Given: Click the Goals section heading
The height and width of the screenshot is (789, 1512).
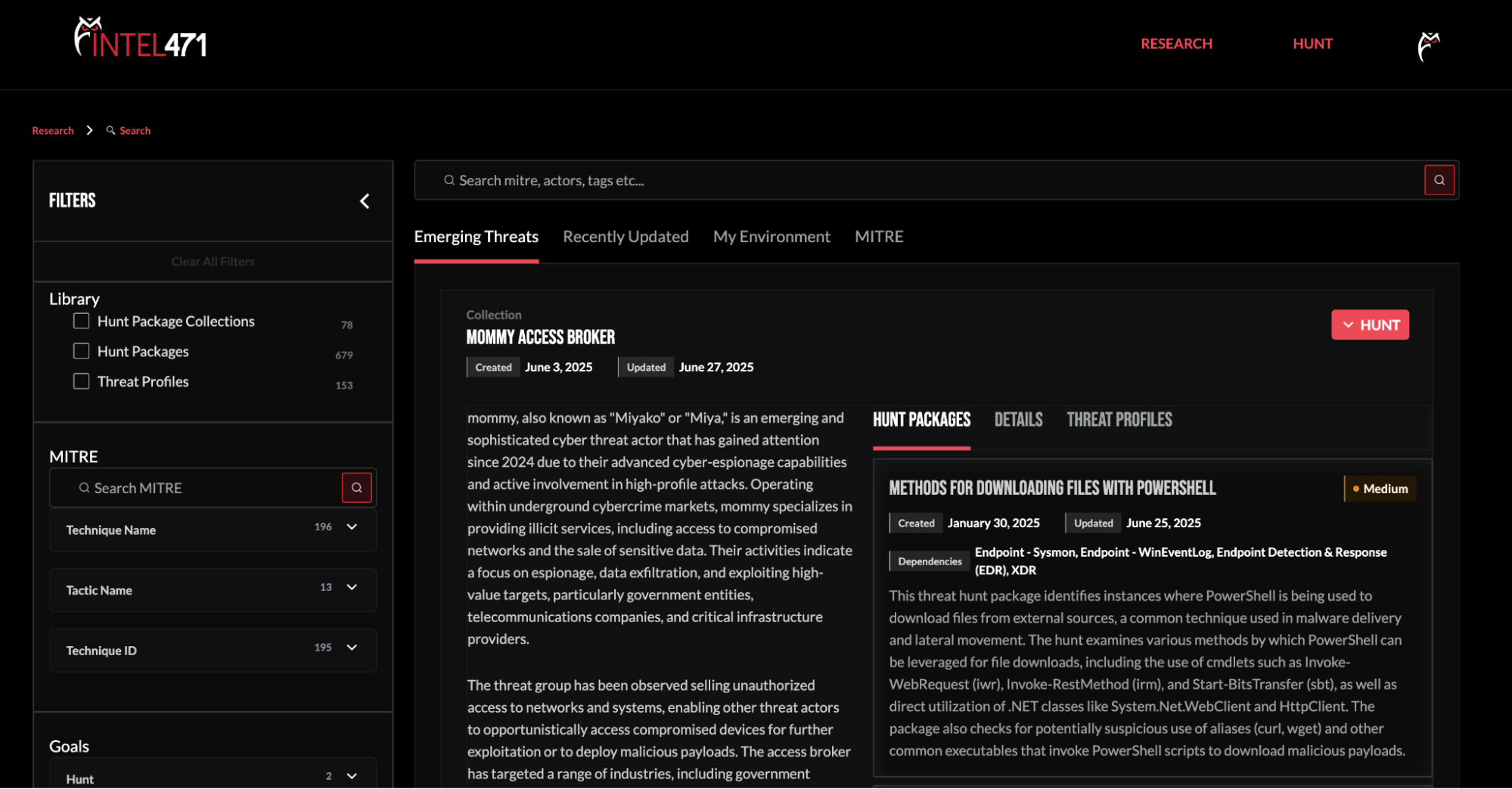Looking at the screenshot, I should tap(69, 747).
